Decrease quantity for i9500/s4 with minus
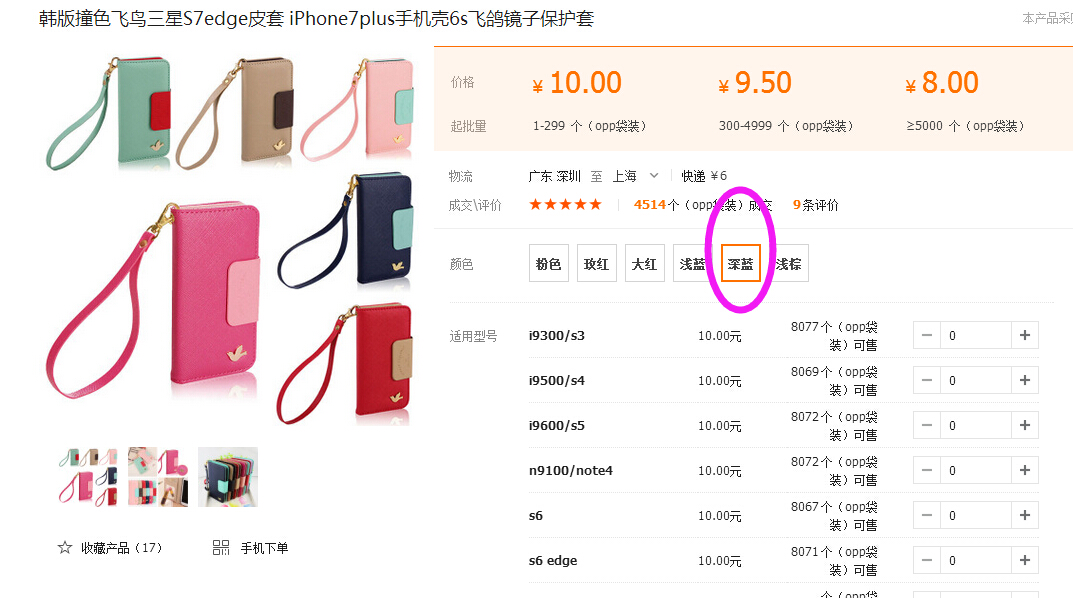 pos(927,380)
